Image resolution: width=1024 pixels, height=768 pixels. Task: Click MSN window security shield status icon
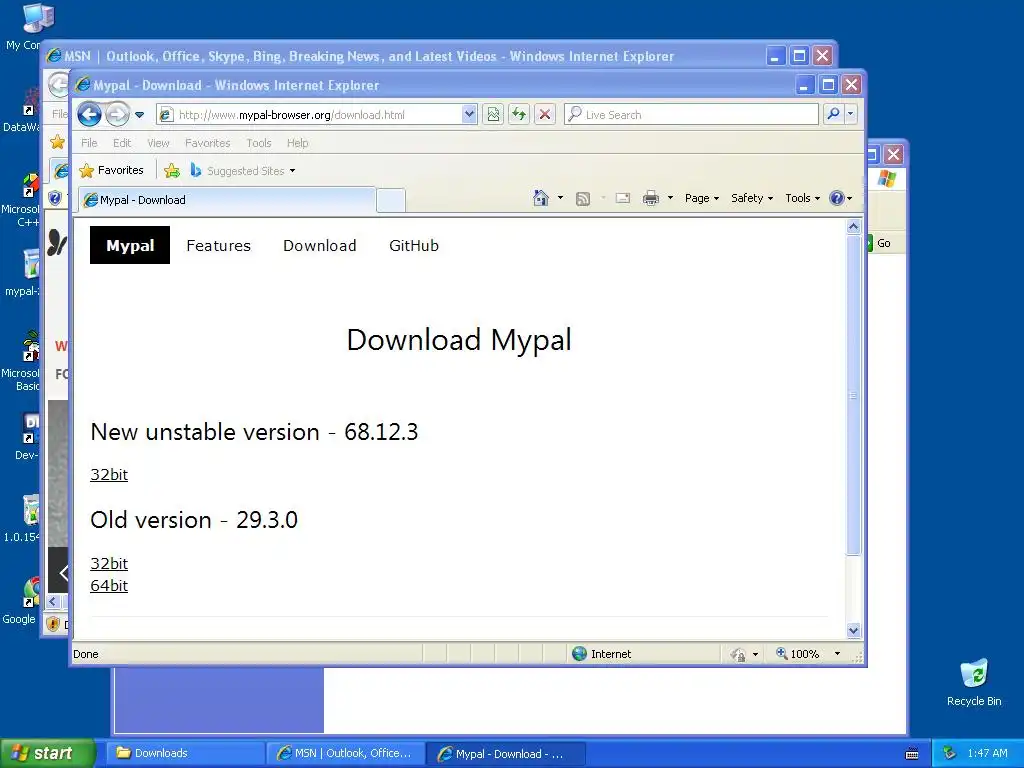[54, 624]
